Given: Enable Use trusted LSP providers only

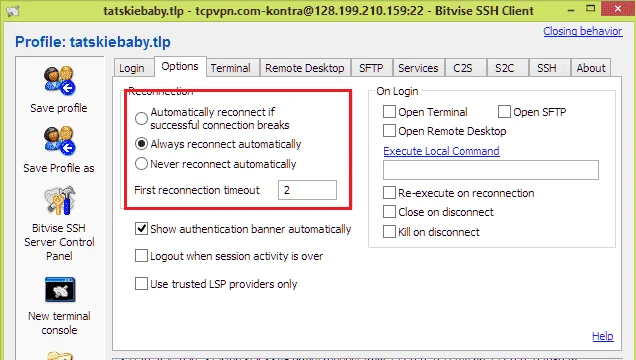Looking at the screenshot, I should (x=141, y=284).
